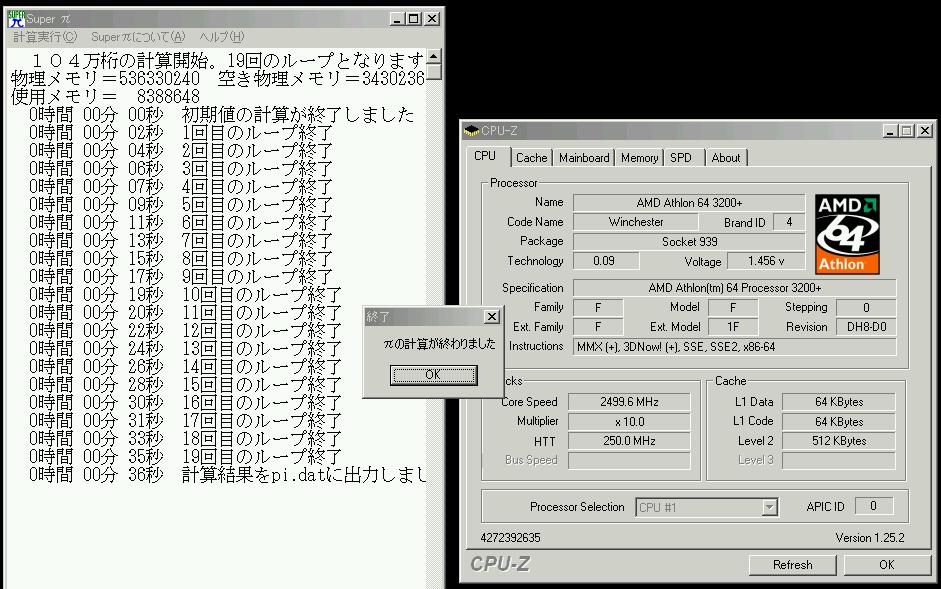Minimize the Super Pi window
This screenshot has height=589, width=941.
click(x=397, y=19)
